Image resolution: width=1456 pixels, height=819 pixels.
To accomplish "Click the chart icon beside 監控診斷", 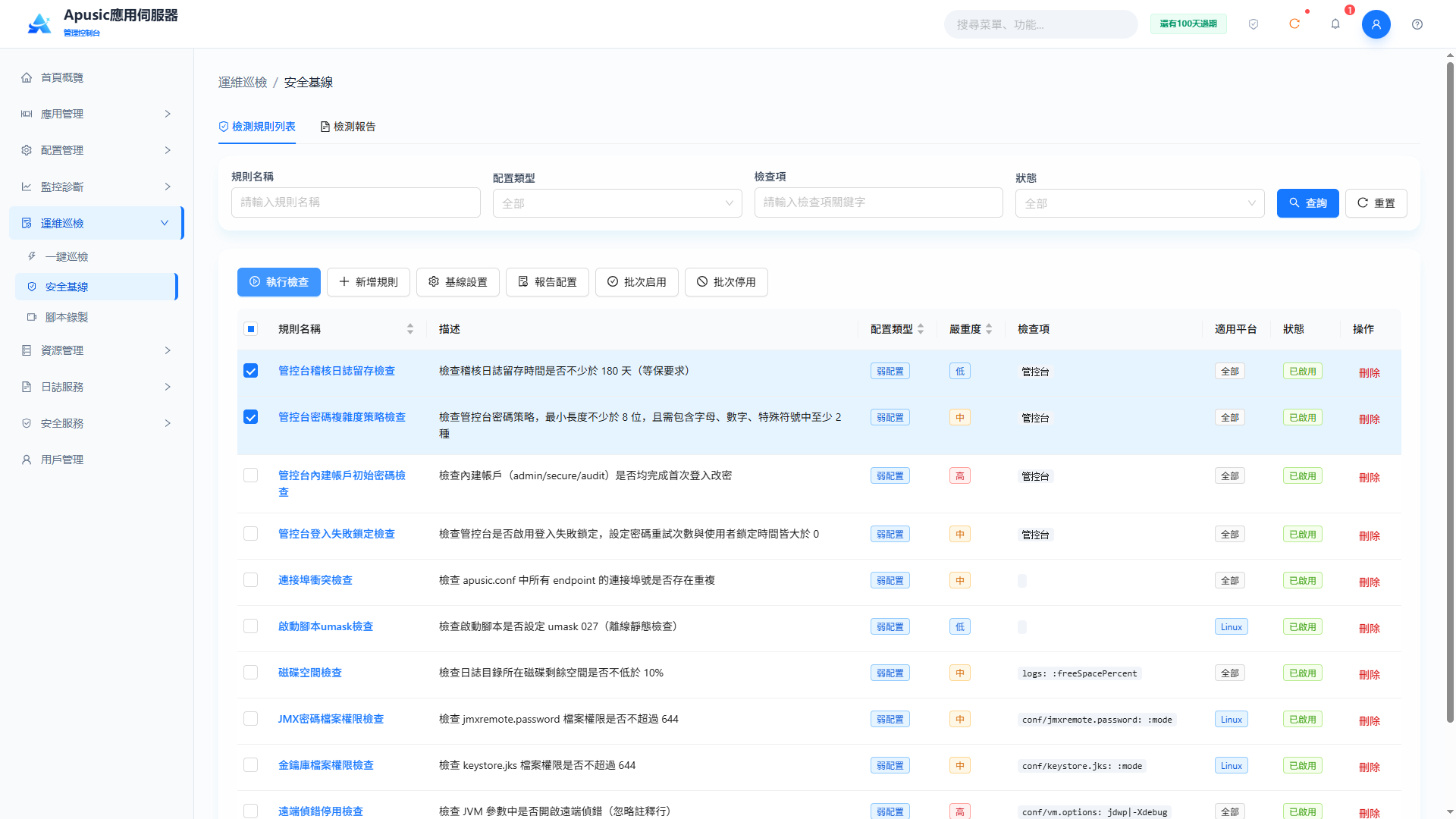I will click(x=27, y=187).
